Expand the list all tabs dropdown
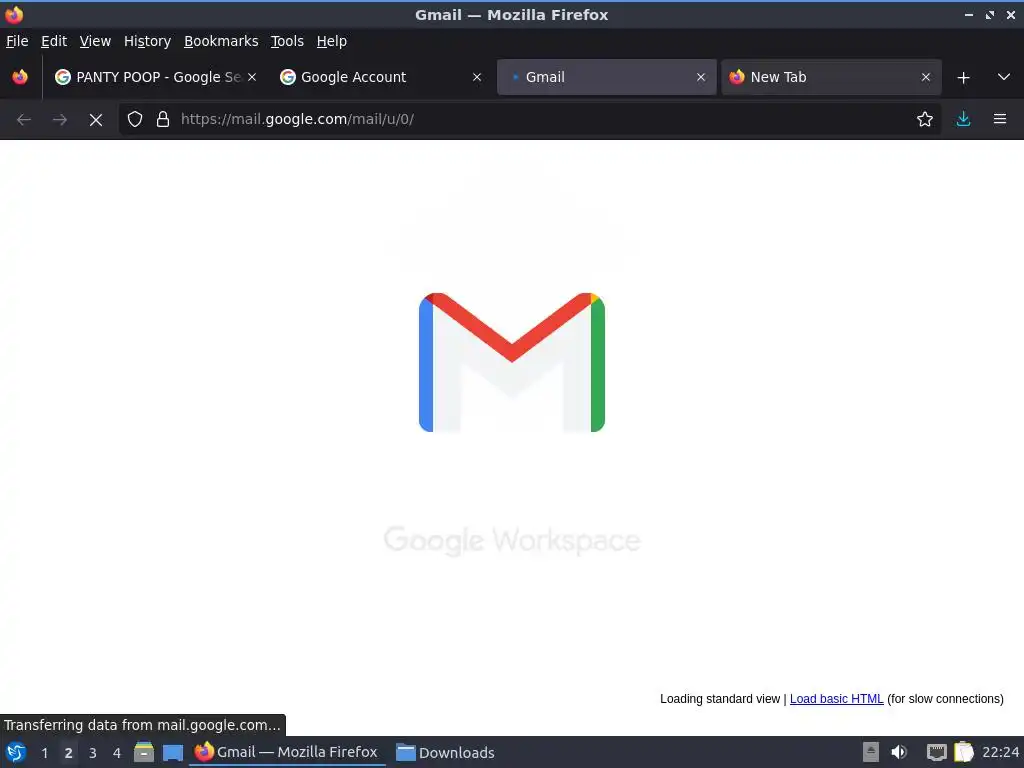 [x=1004, y=77]
